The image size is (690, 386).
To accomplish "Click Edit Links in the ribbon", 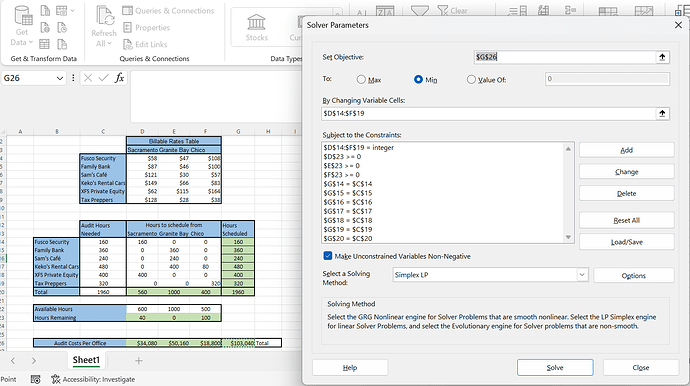I will click(145, 44).
